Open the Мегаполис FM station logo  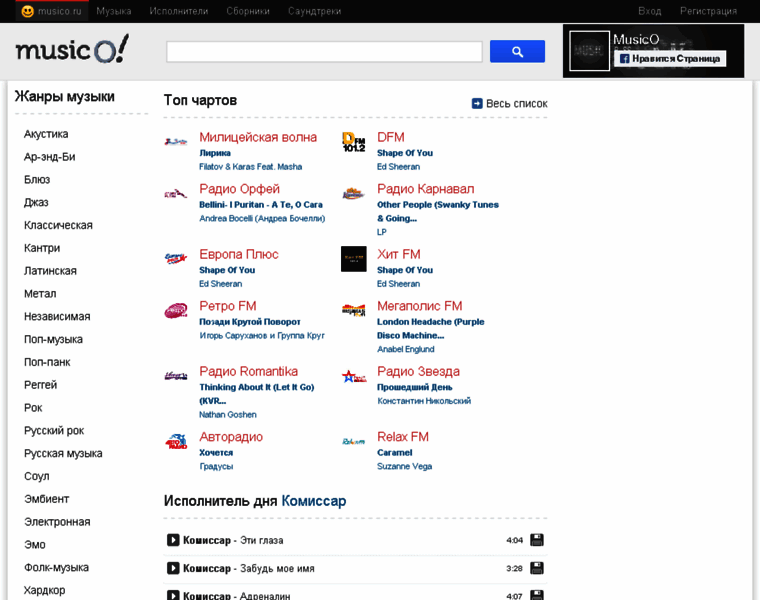pyautogui.click(x=354, y=311)
